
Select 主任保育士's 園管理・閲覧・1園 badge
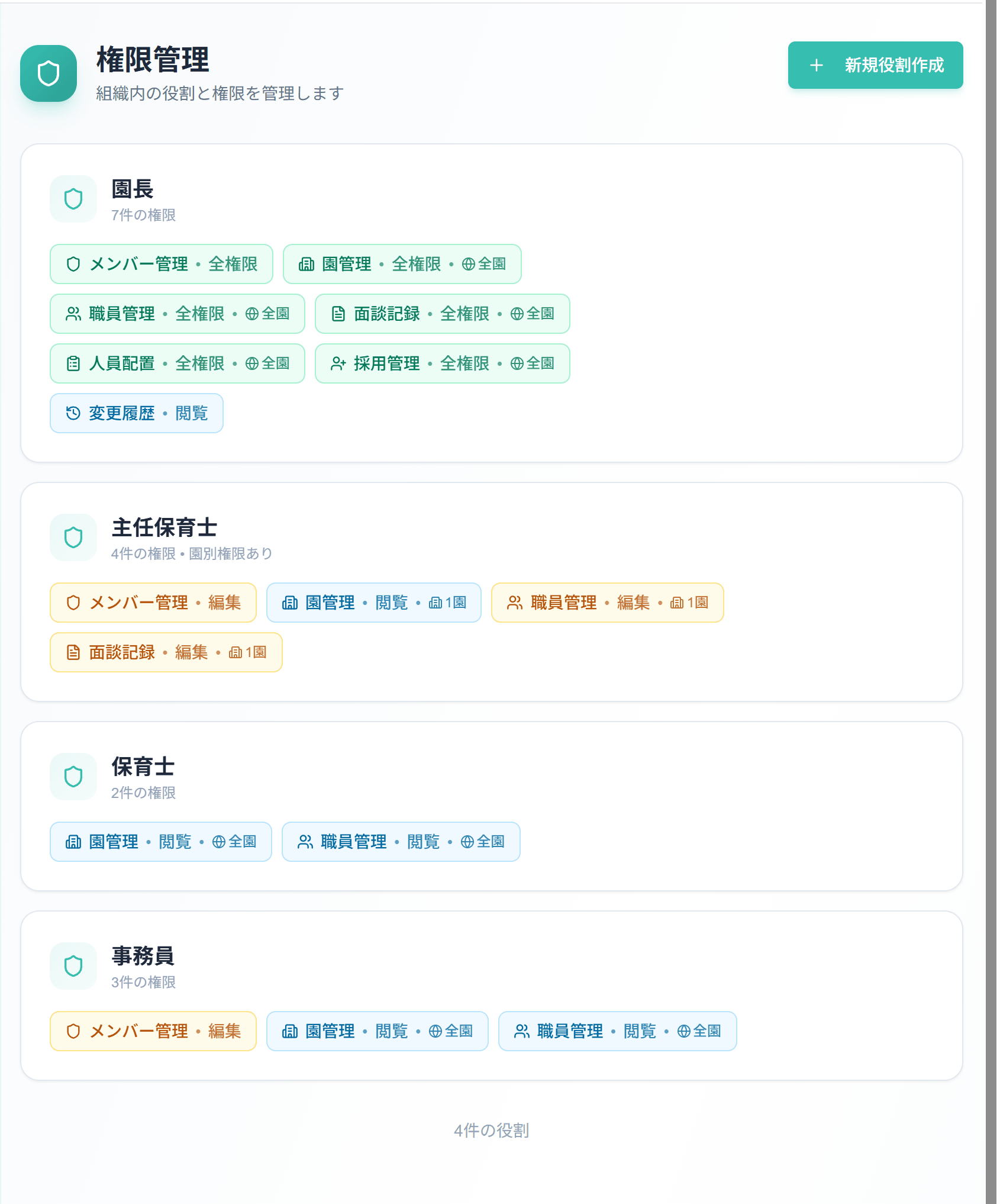374,603
